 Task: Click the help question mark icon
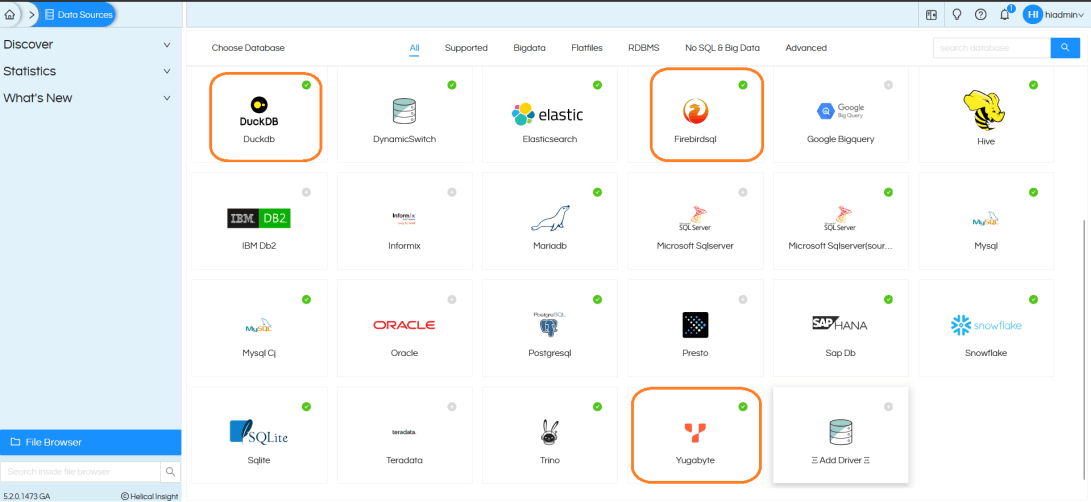(980, 15)
